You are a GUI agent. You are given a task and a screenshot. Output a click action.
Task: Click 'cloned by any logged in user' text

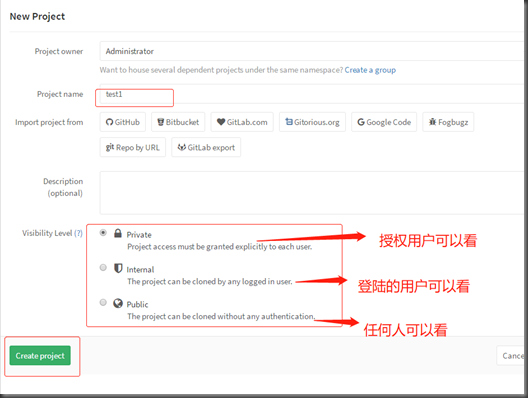[209, 281]
